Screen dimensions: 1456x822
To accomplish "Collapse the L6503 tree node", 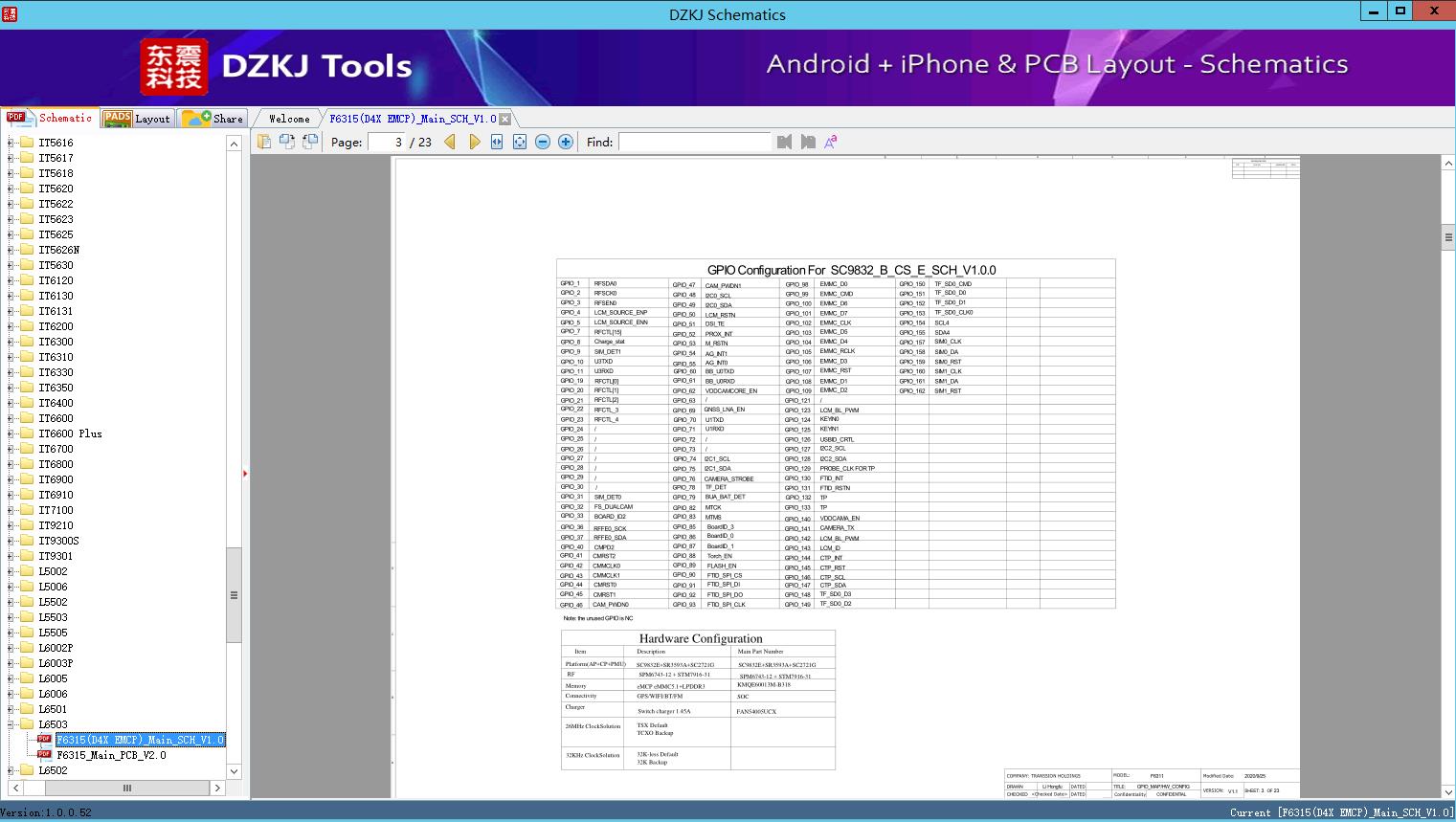I will (11, 724).
